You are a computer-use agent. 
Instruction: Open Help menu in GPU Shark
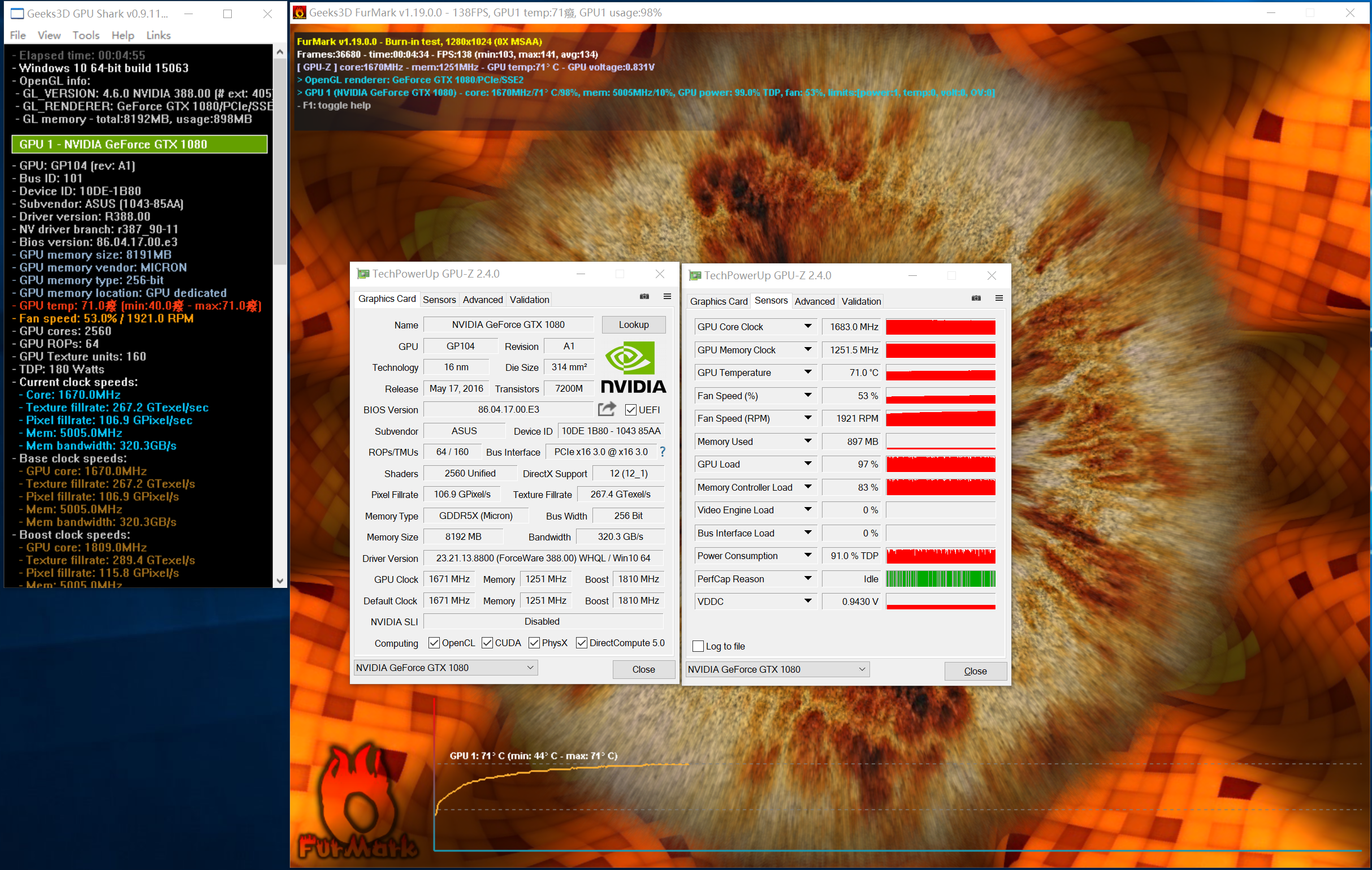[123, 35]
